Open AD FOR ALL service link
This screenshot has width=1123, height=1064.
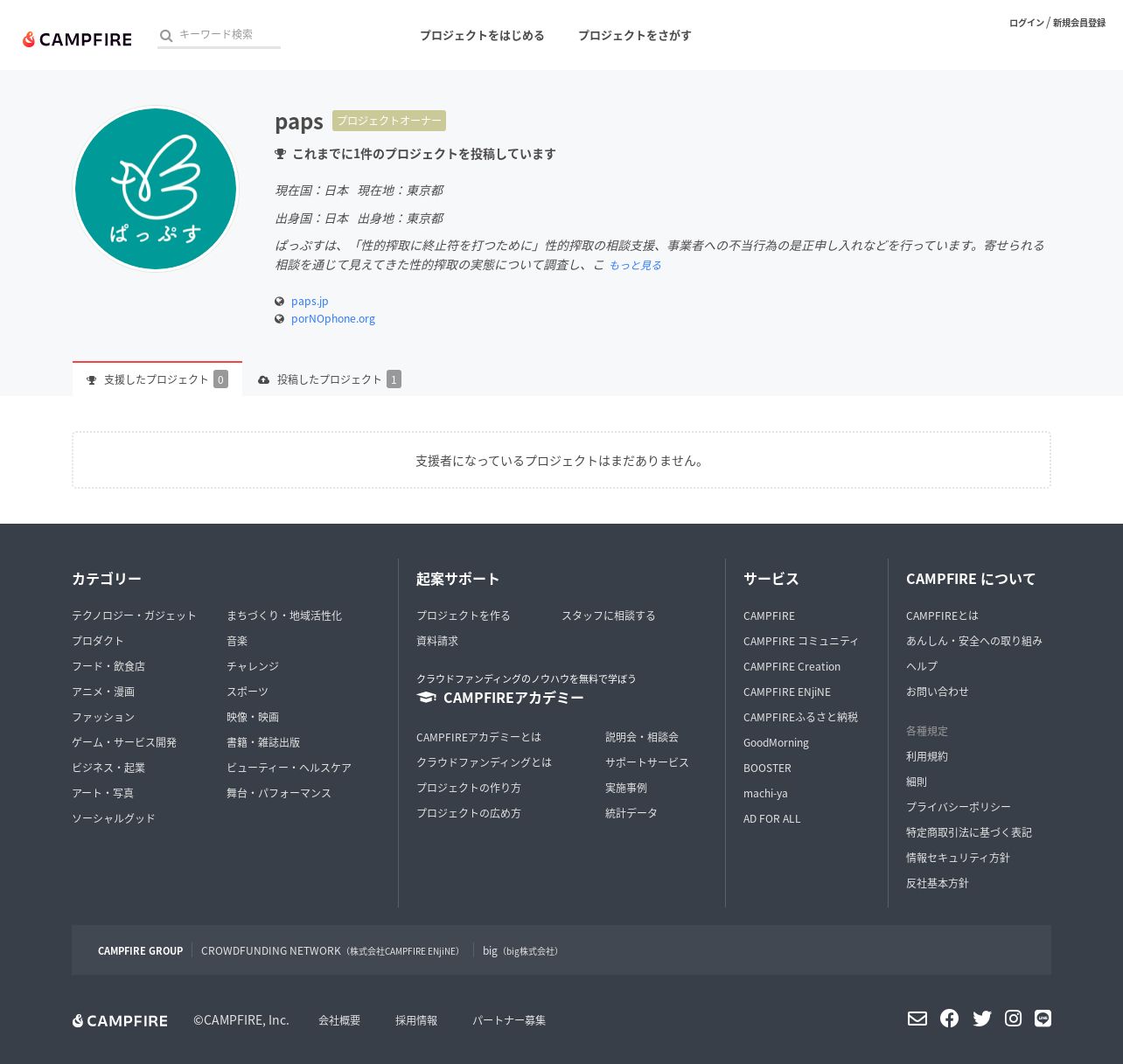click(x=771, y=818)
